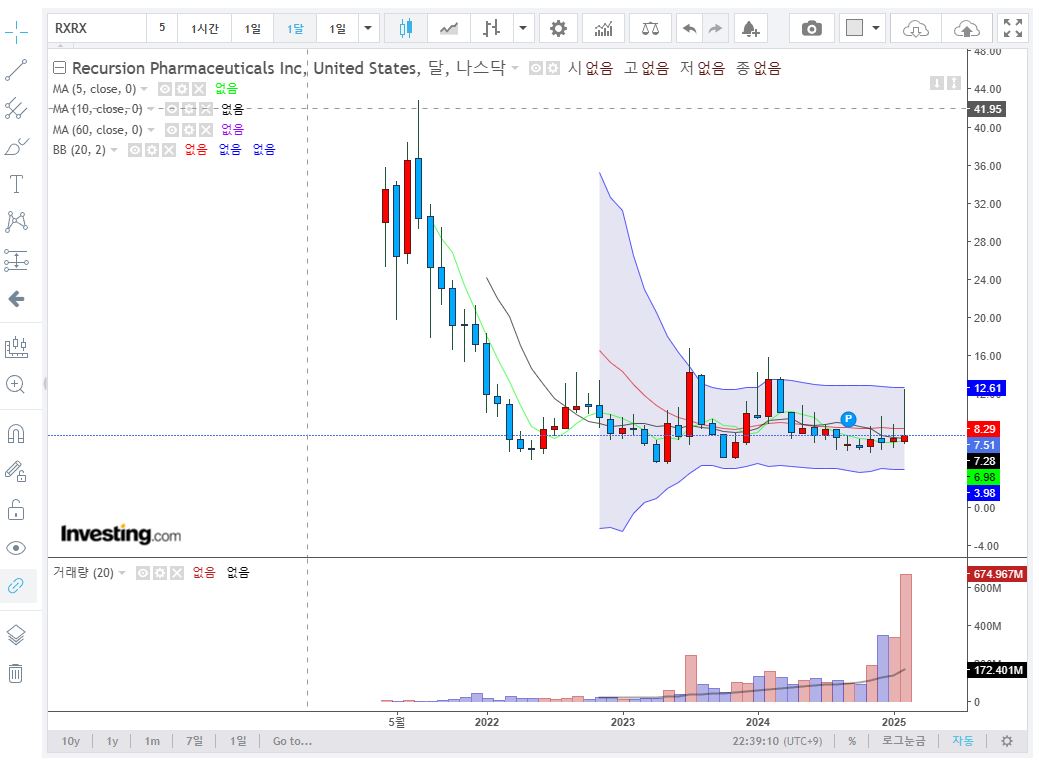Toggle hide all drawings eye icon
The height and width of the screenshot is (762, 1039).
(x=16, y=548)
